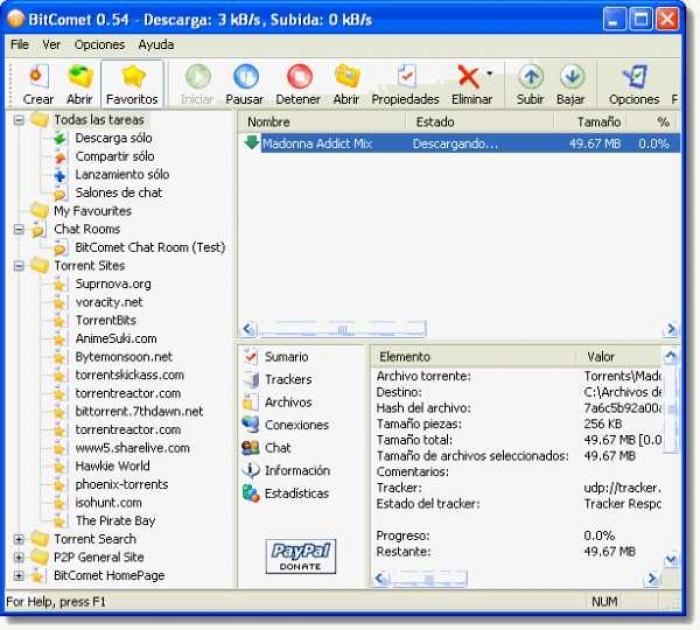
Task: Click the task list scroll right arrow
Action: tap(671, 330)
